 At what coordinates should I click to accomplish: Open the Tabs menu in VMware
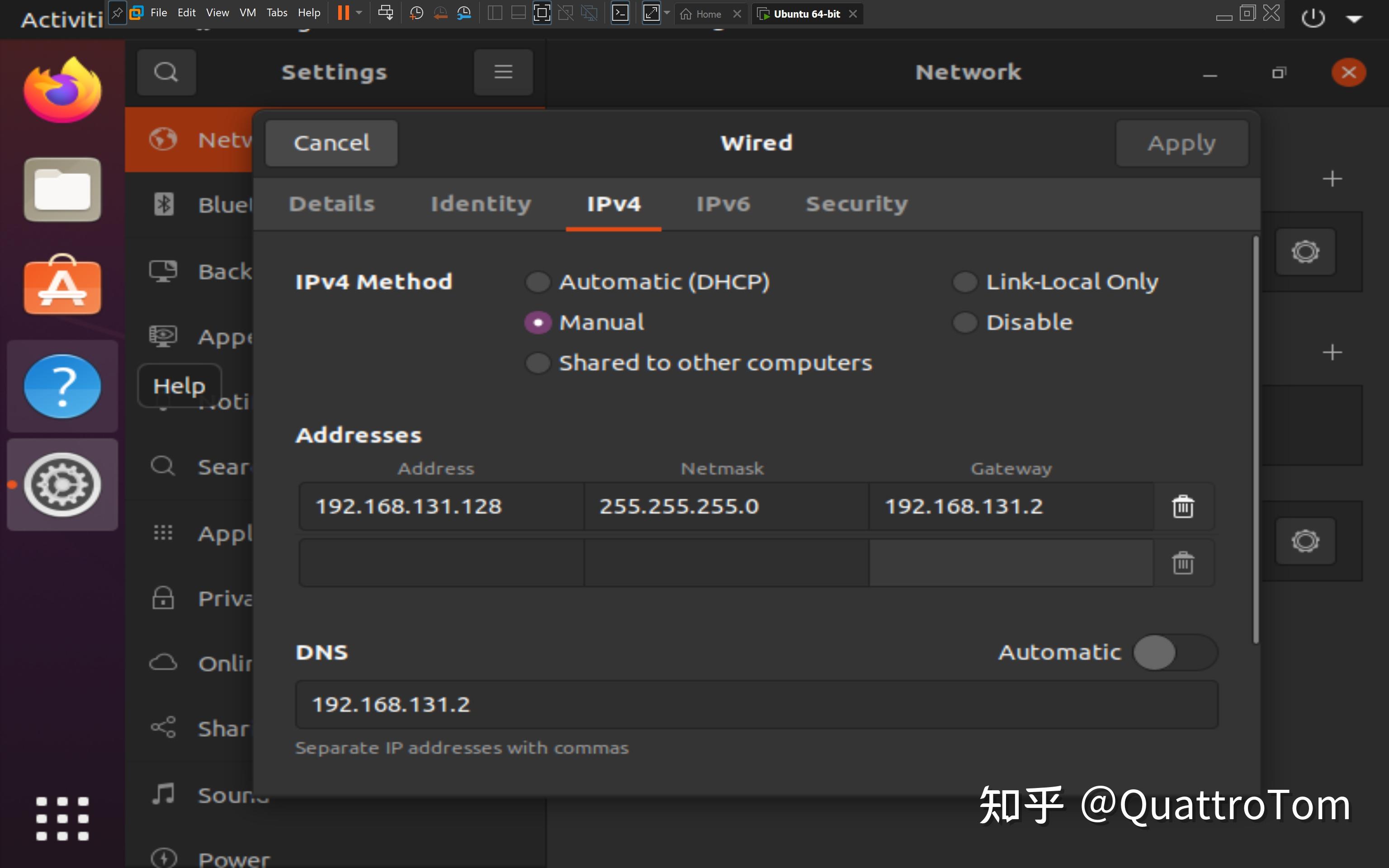(277, 13)
